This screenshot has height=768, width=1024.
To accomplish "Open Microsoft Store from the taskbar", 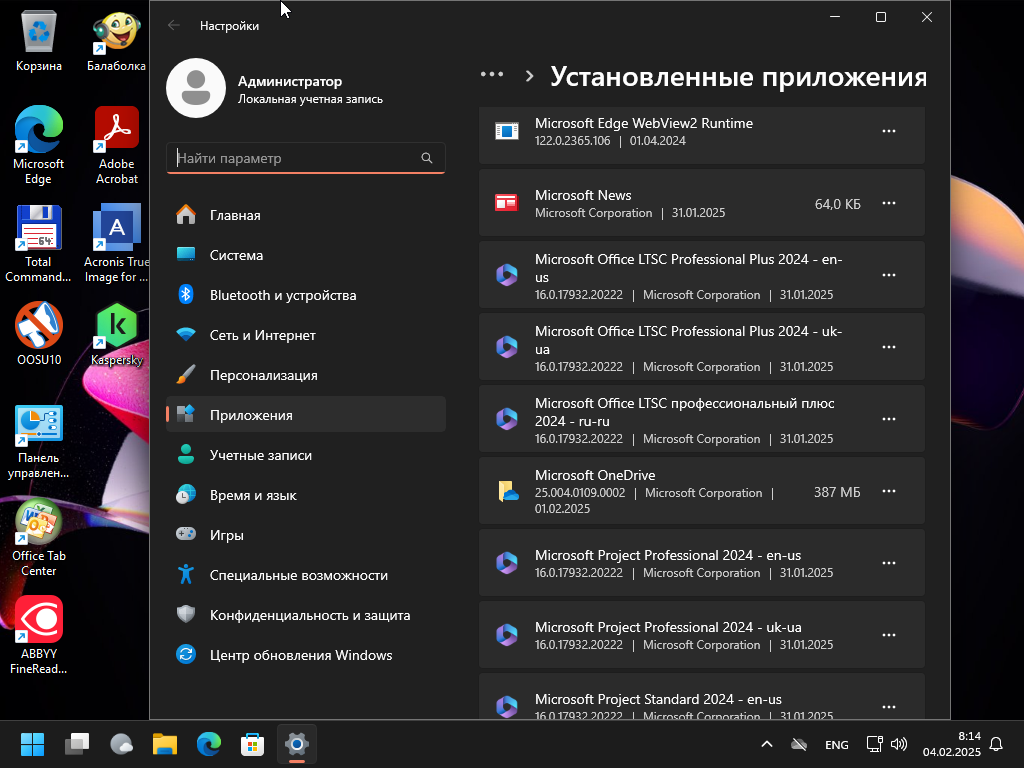I will coord(253,744).
